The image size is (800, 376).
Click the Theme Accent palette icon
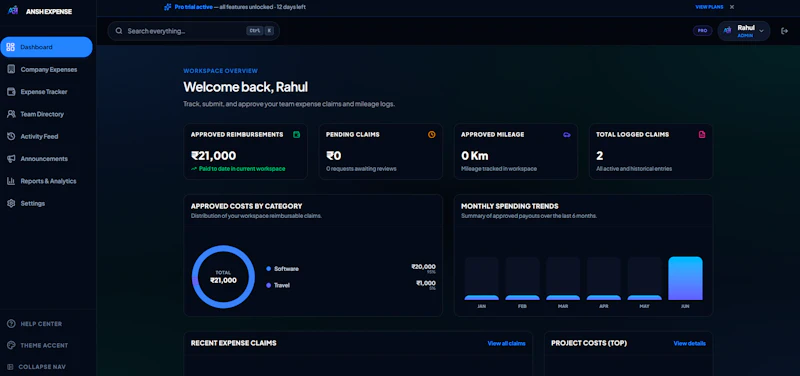point(11,345)
